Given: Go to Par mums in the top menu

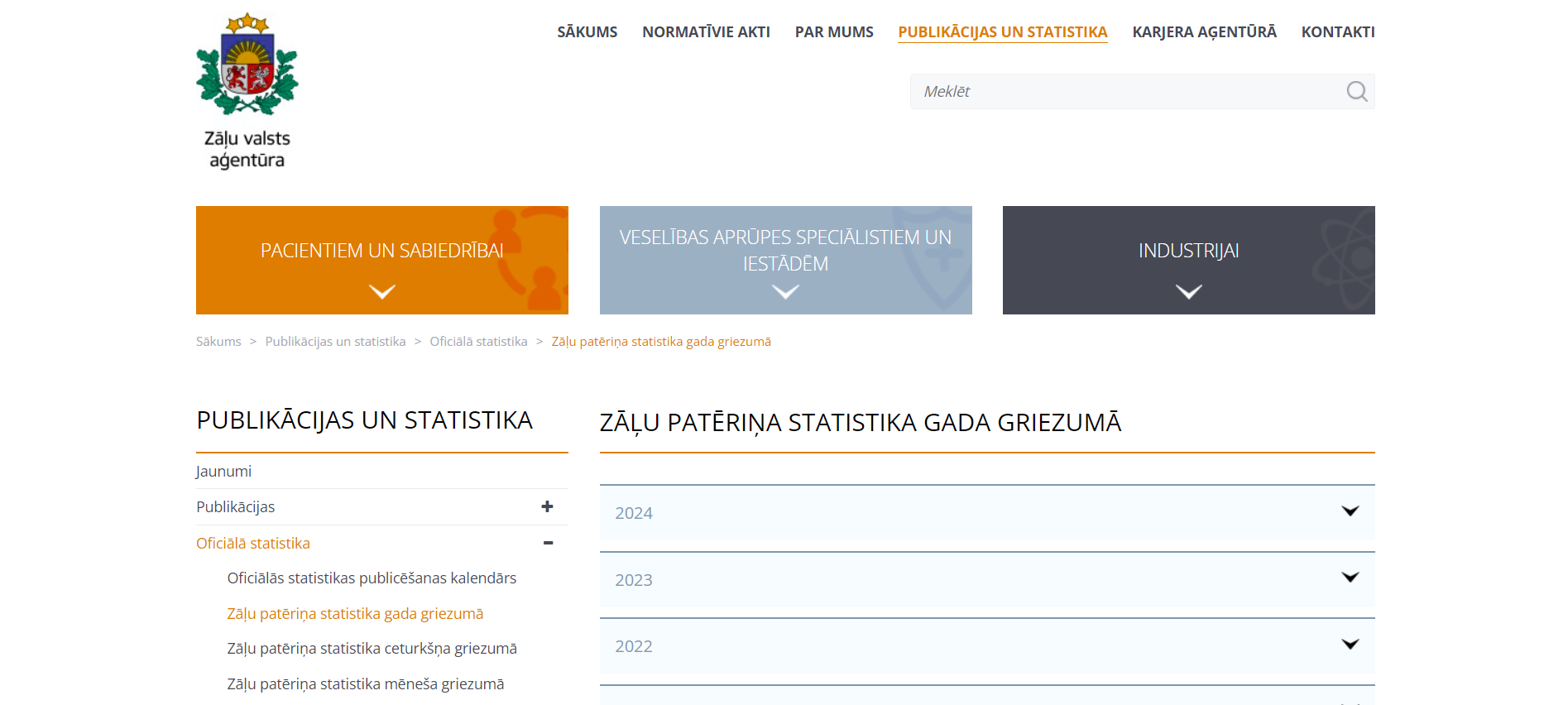Looking at the screenshot, I should coord(833,32).
